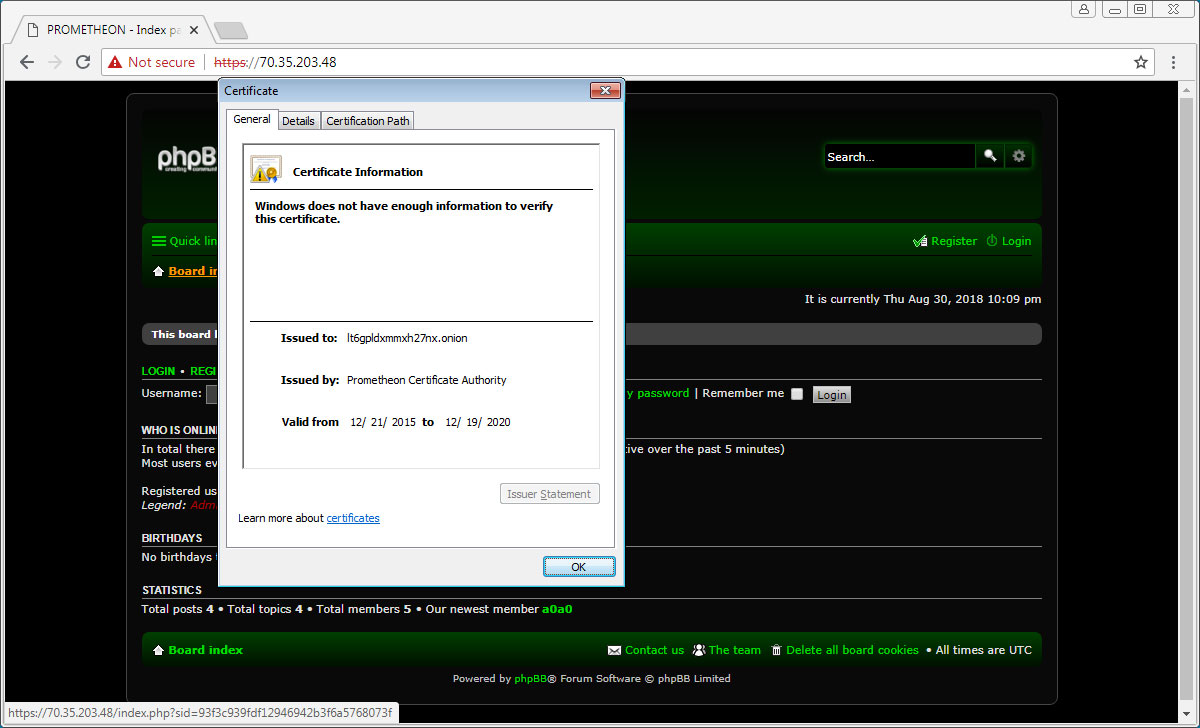The width and height of the screenshot is (1200, 728).
Task: Click the Issuer Statement button
Action: click(x=549, y=494)
